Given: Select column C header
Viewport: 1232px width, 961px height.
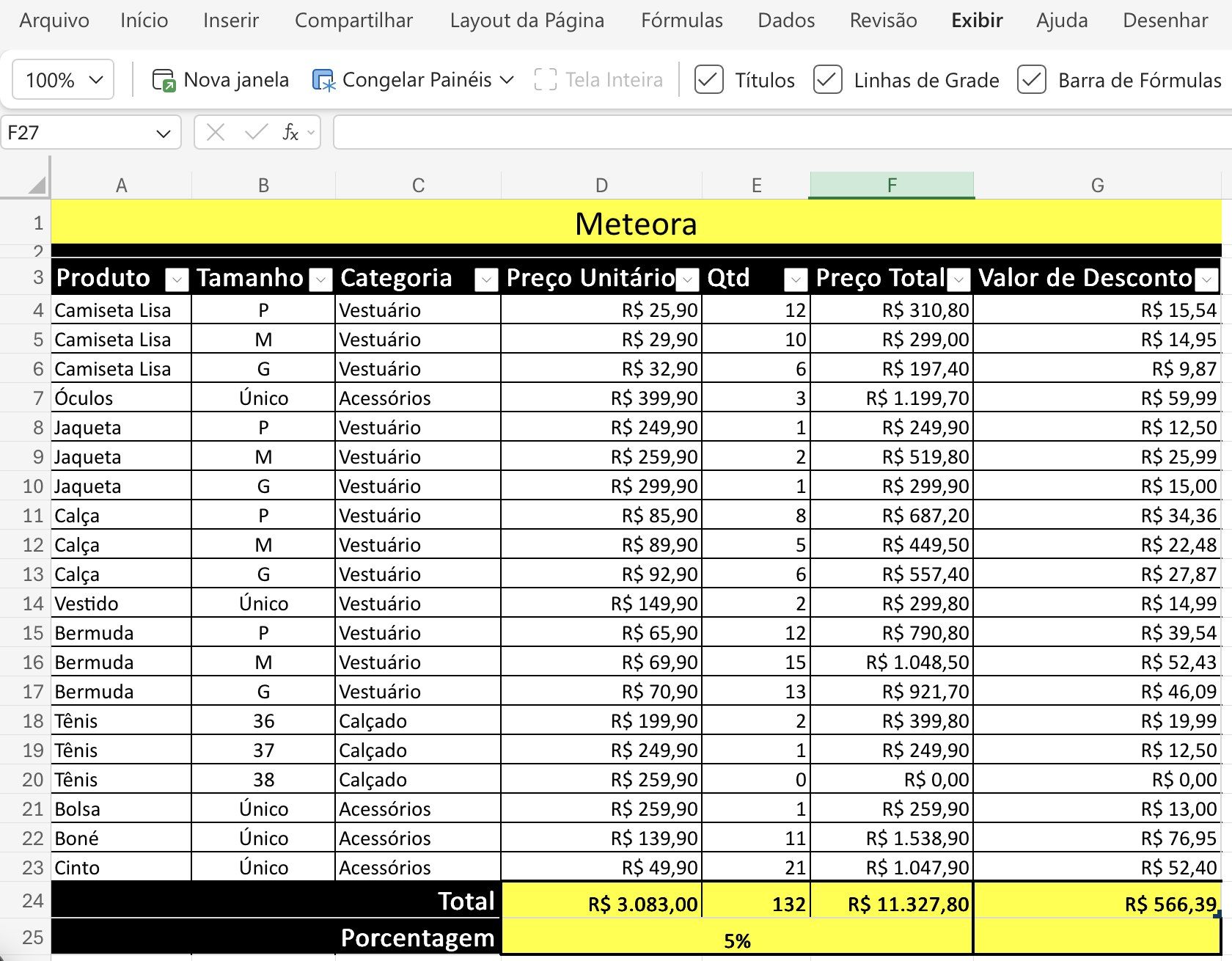Looking at the screenshot, I should tap(418, 185).
